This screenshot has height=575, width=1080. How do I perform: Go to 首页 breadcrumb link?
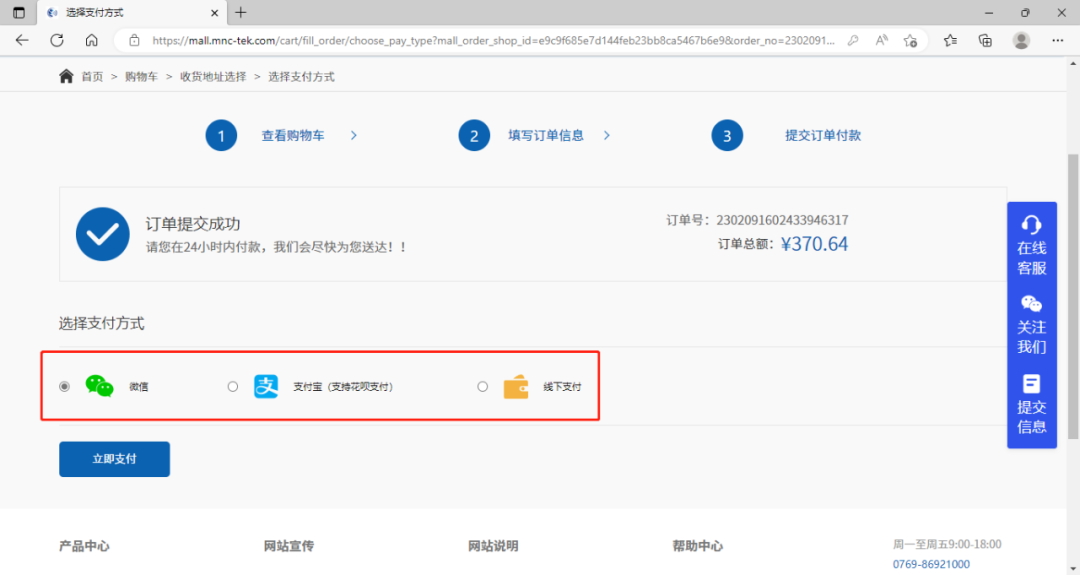pos(92,76)
